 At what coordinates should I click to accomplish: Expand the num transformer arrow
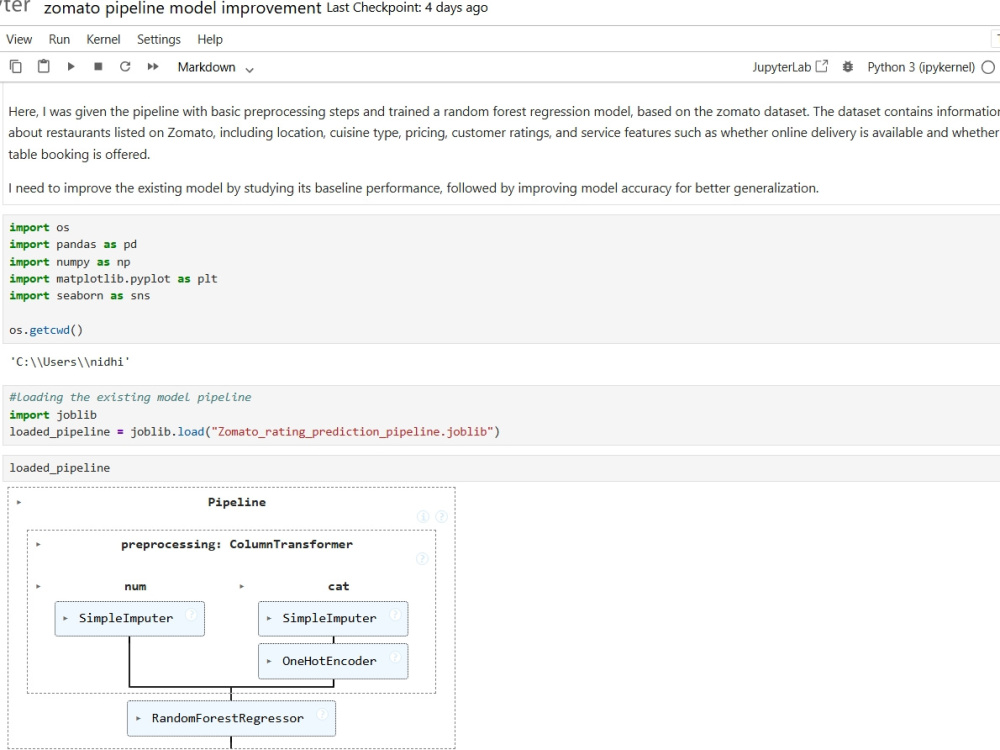[38, 586]
